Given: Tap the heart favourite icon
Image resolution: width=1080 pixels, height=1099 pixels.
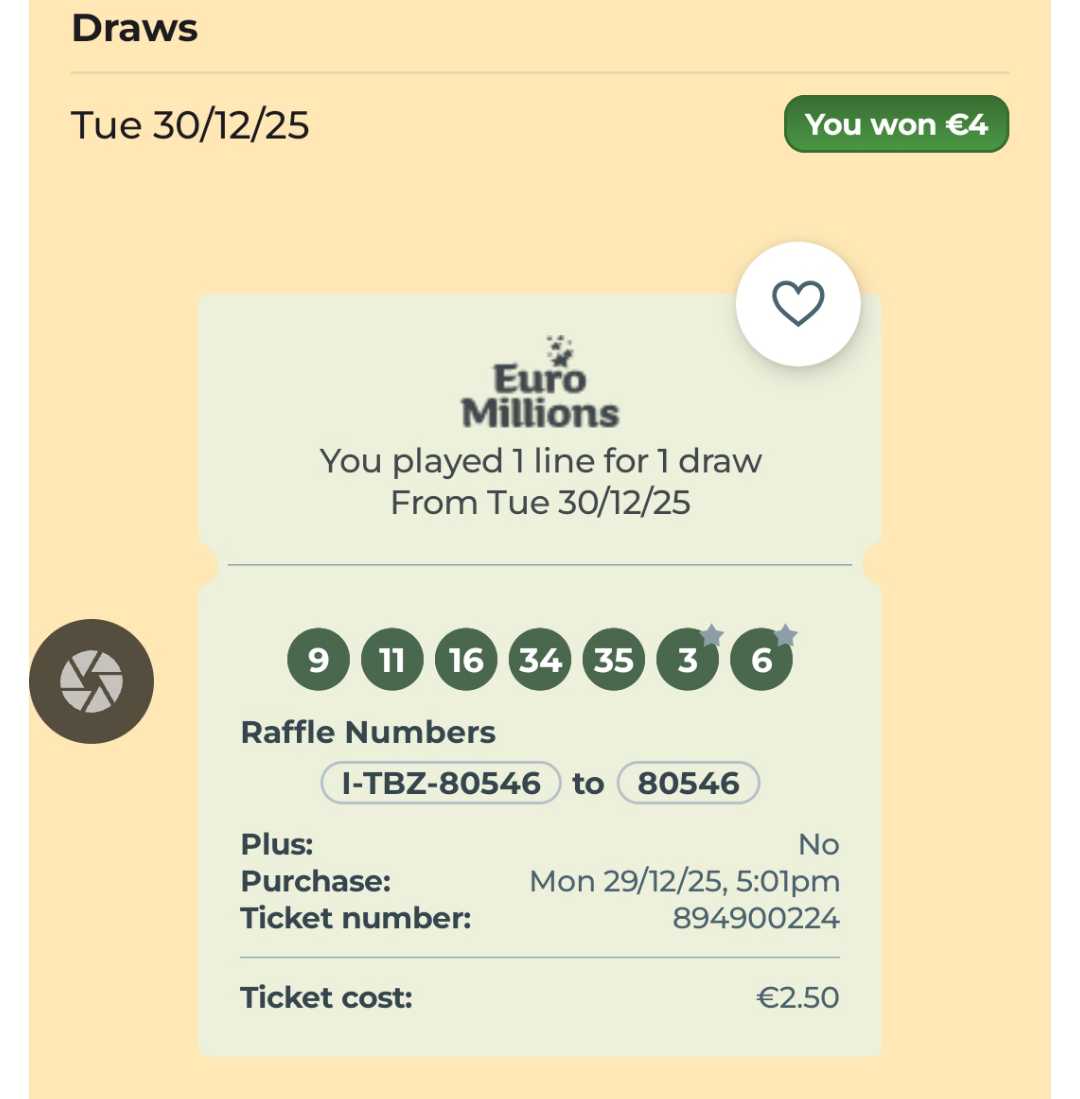Looking at the screenshot, I should click(797, 303).
